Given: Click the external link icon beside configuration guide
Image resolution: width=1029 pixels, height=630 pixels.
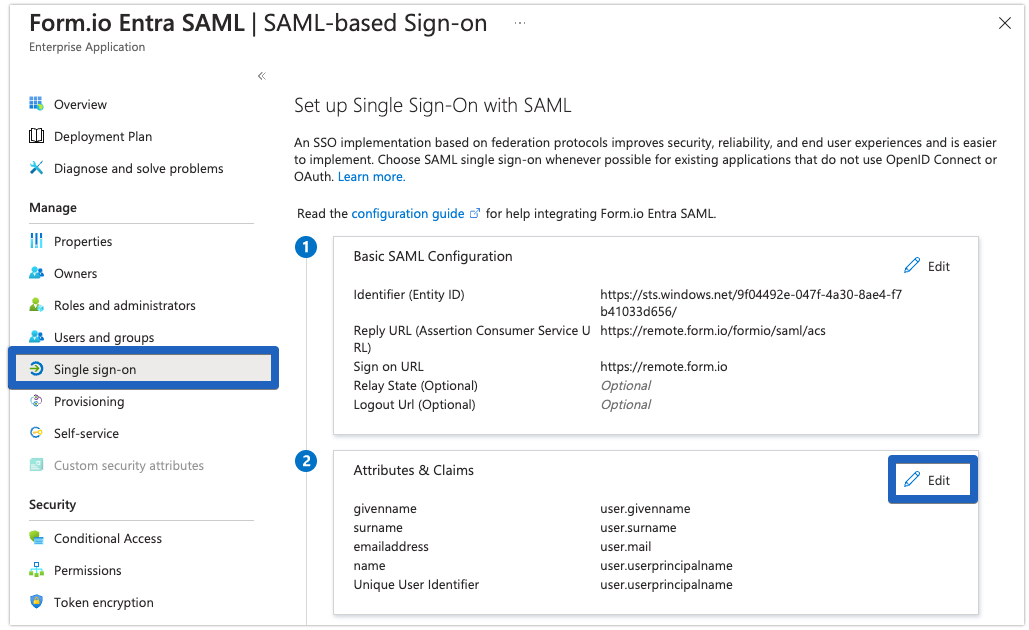Looking at the screenshot, I should click(474, 213).
